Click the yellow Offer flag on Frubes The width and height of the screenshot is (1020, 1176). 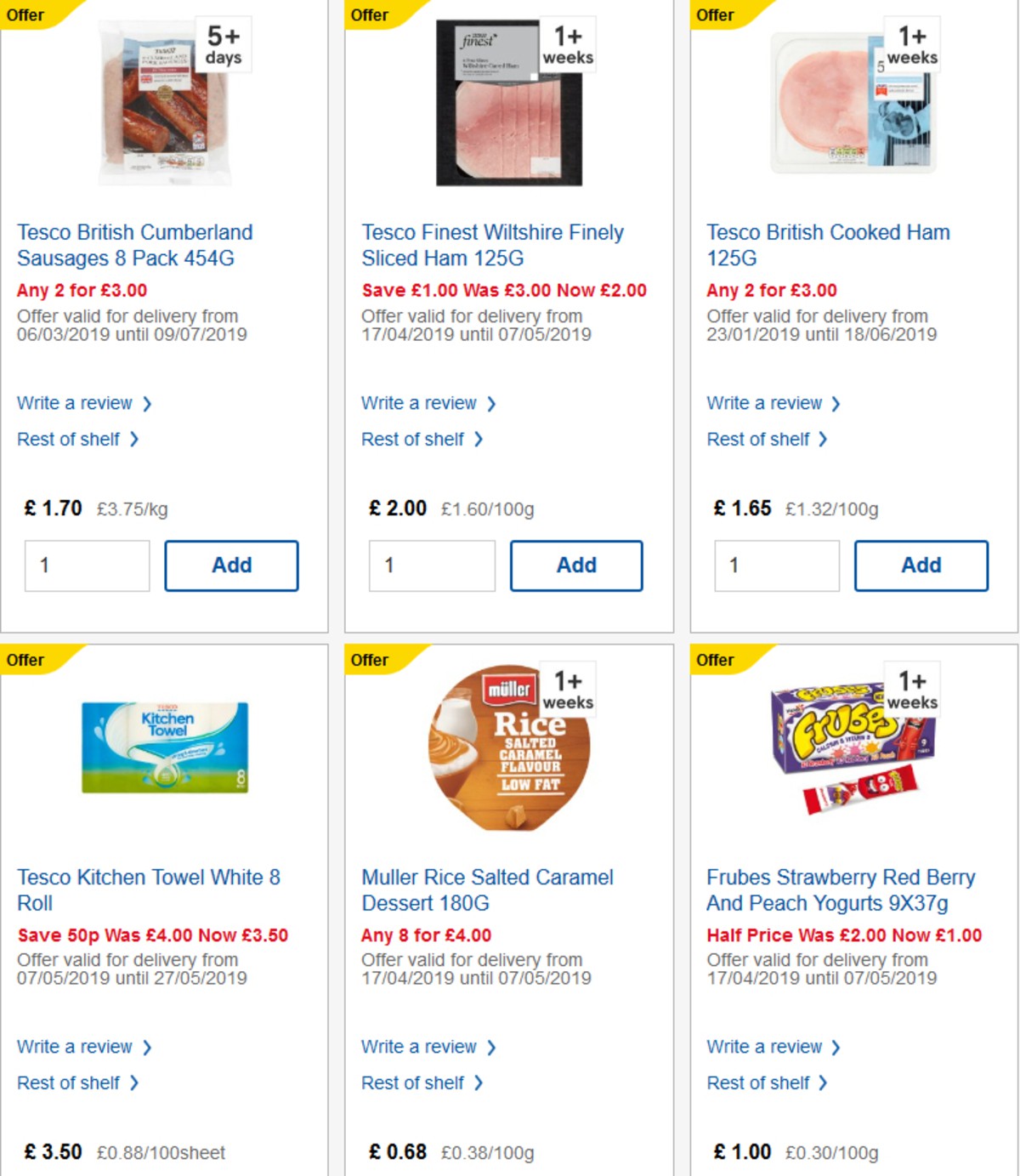tap(714, 659)
